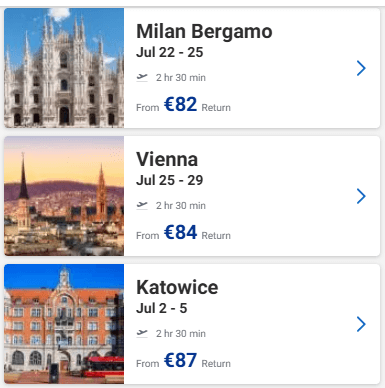The image size is (385, 388).
Task: Open the Katowice chevron arrow
Action: tap(361, 324)
